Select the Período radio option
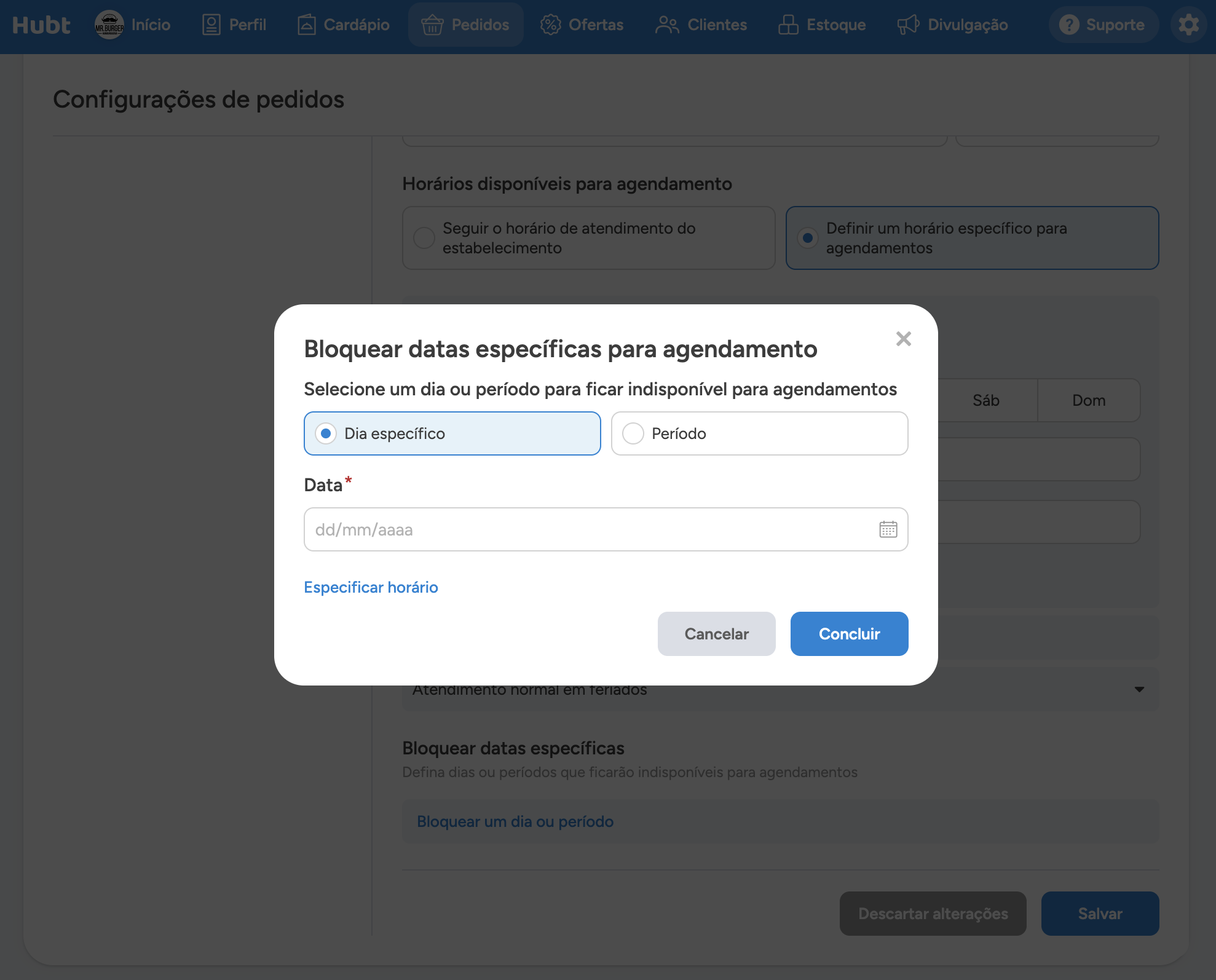The width and height of the screenshot is (1216, 980). (x=760, y=433)
